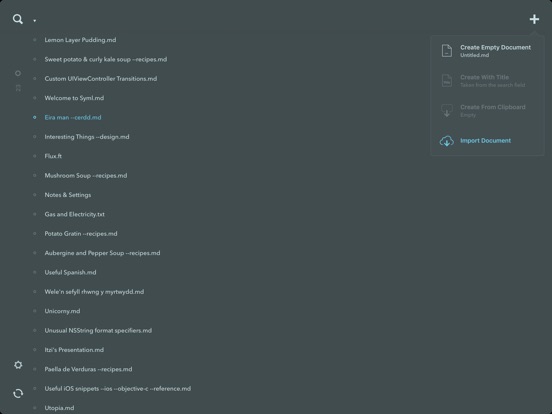Click the plus add-document icon

coord(534,19)
